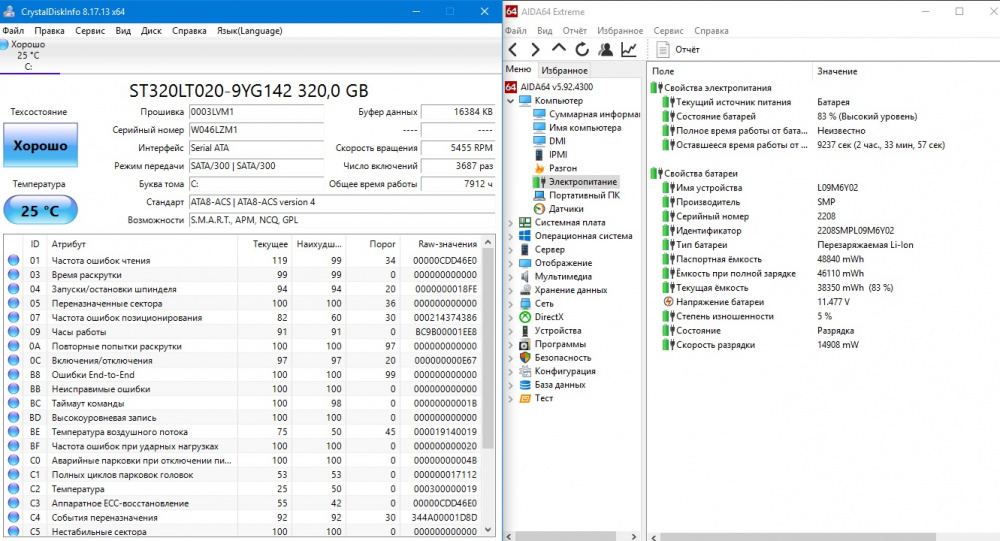
Task: Select the Переназначенные сектора row
Action: pos(243,303)
